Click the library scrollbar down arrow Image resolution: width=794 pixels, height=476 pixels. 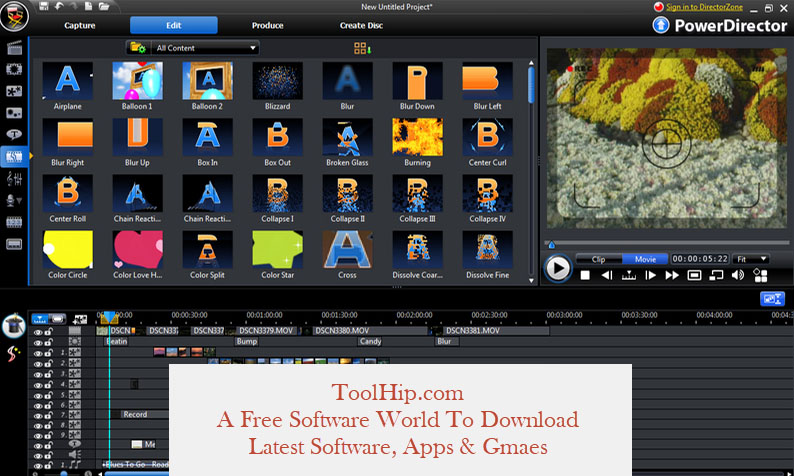click(x=531, y=280)
